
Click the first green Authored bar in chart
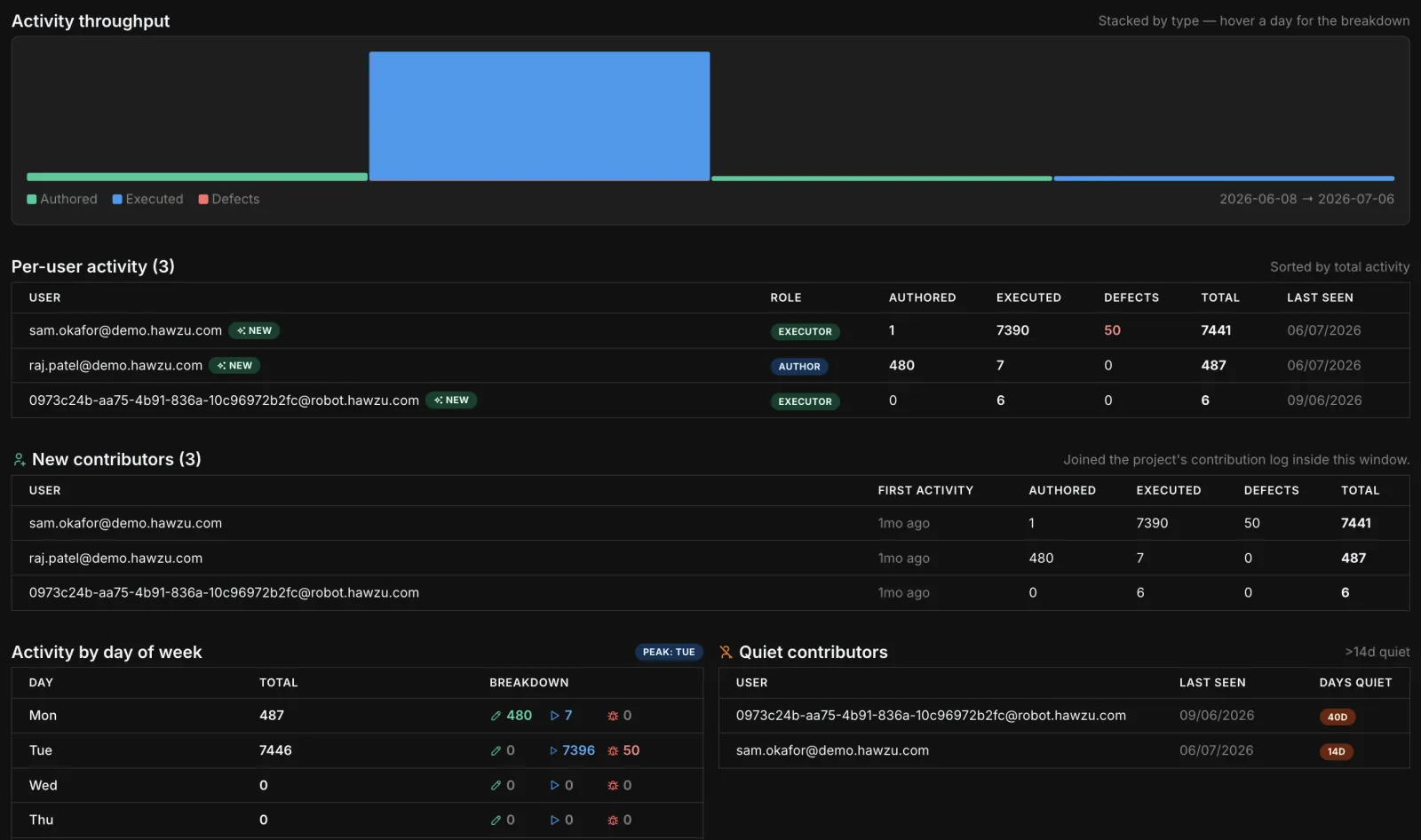pos(197,177)
